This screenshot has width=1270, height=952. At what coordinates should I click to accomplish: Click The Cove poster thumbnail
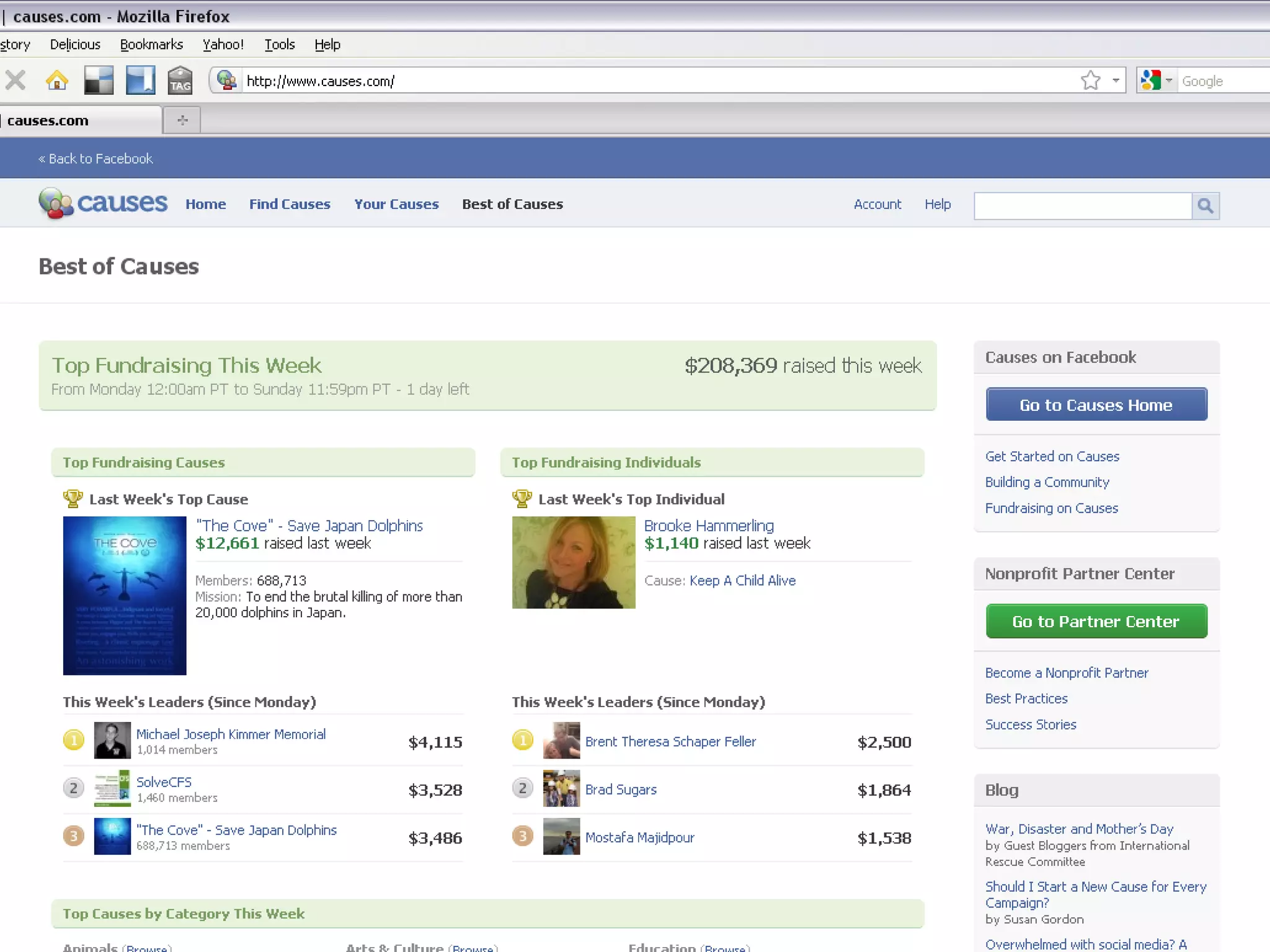[125, 595]
